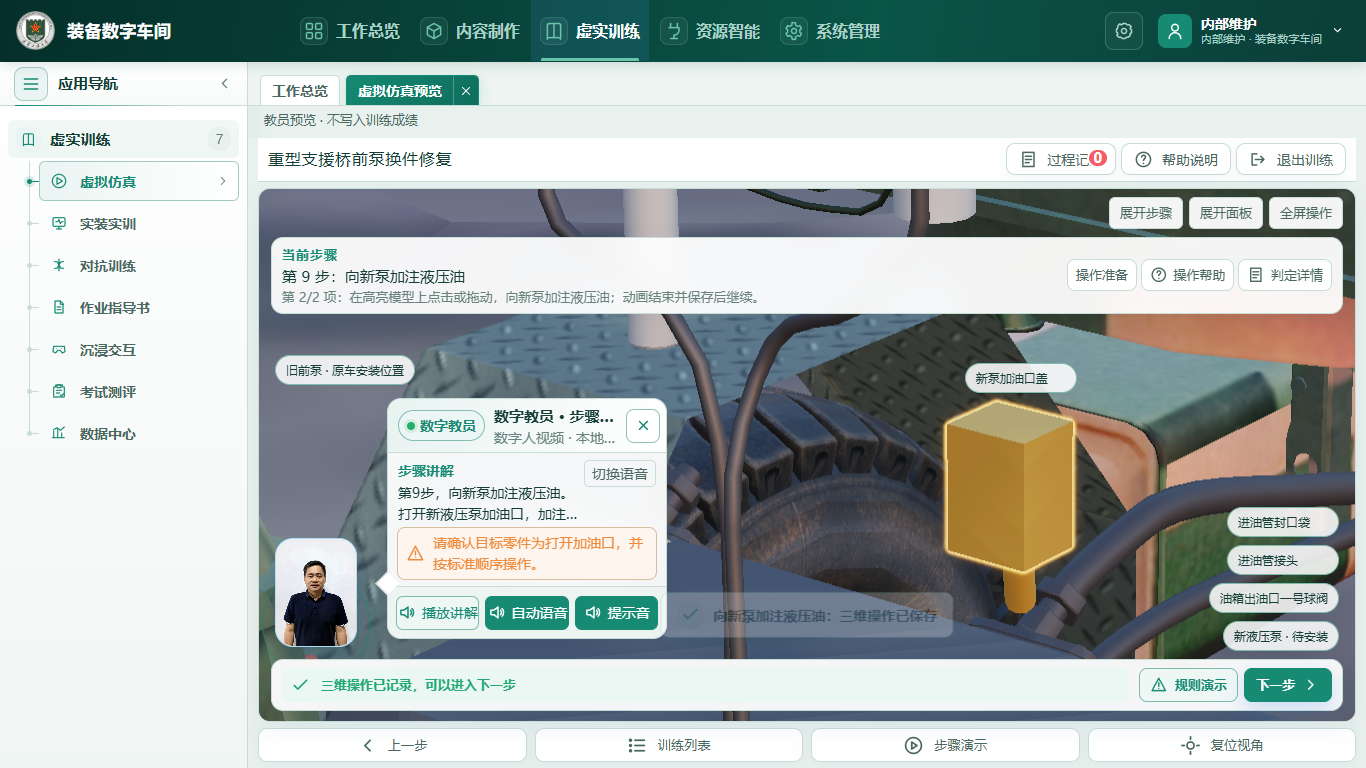This screenshot has width=1366, height=768.
Task: Click the 展开步骤 button
Action: [x=1146, y=213]
